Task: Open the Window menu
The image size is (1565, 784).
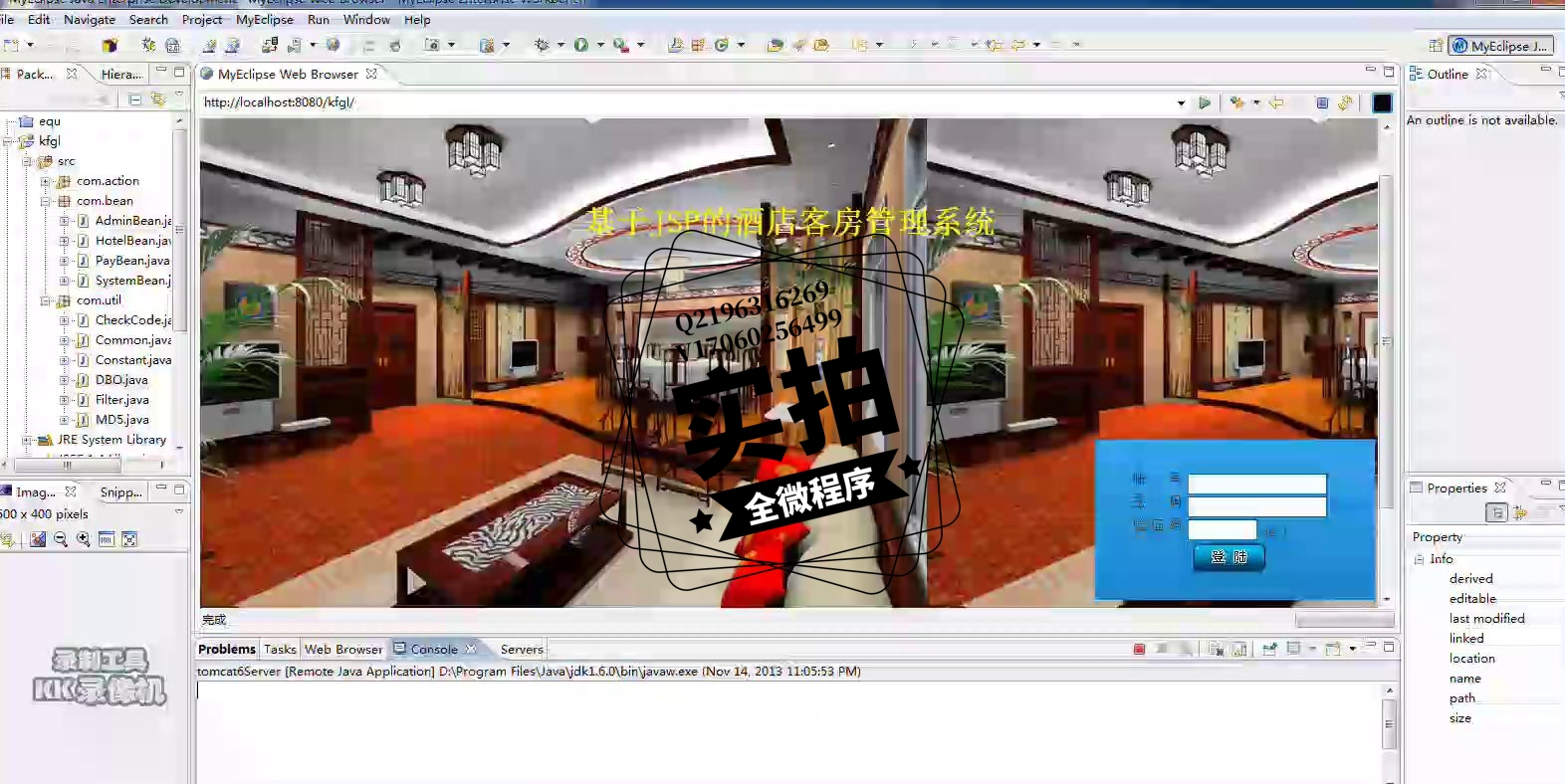Action: click(366, 19)
